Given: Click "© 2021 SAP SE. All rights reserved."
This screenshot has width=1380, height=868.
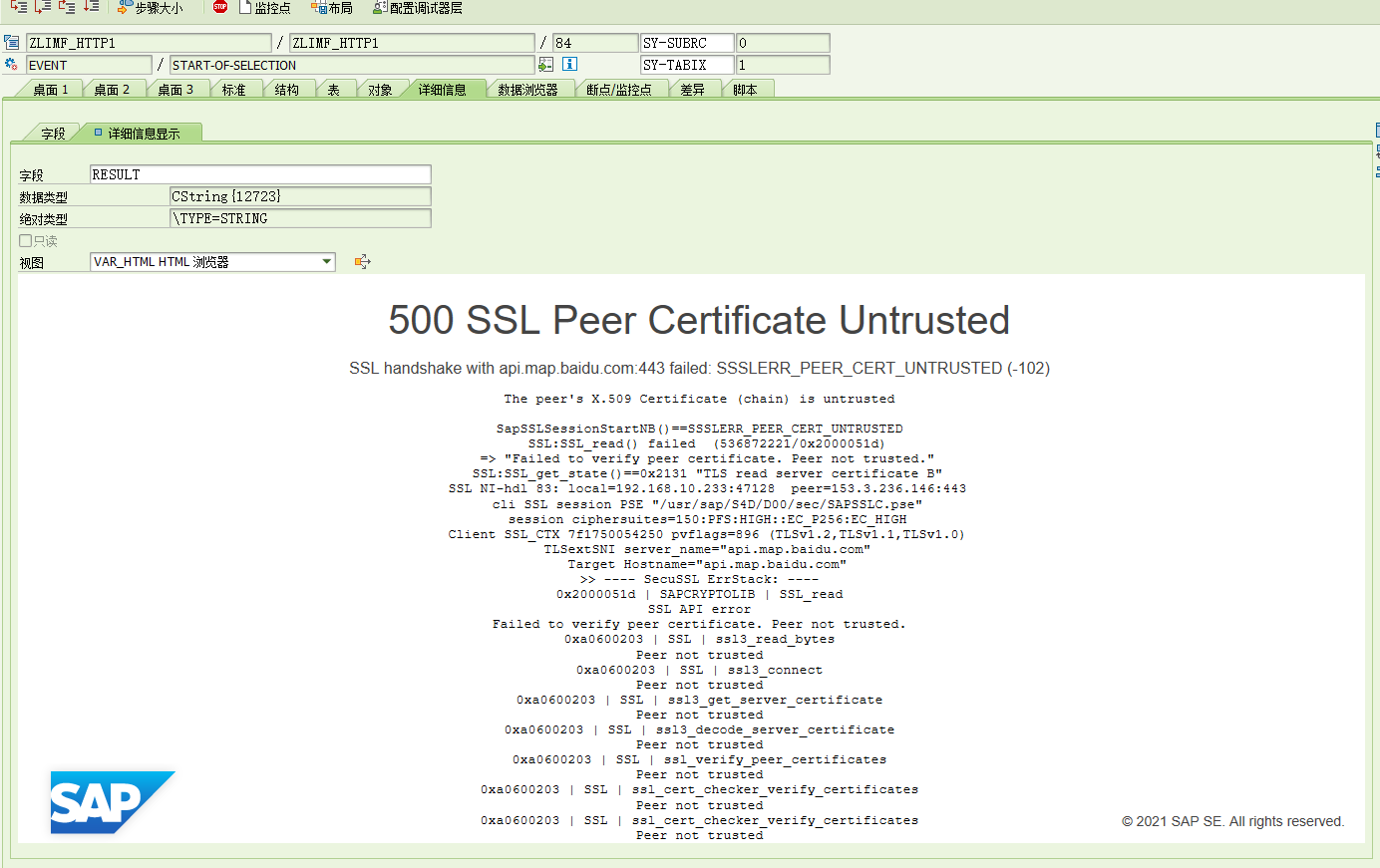Looking at the screenshot, I should tap(1233, 821).
